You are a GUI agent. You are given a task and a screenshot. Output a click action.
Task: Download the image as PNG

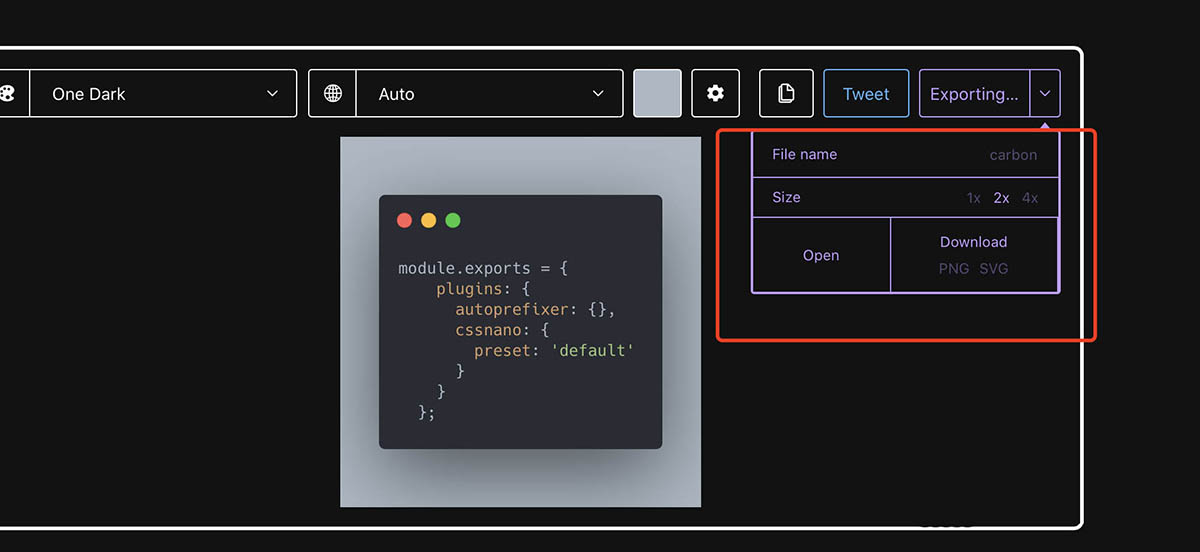pos(954,269)
